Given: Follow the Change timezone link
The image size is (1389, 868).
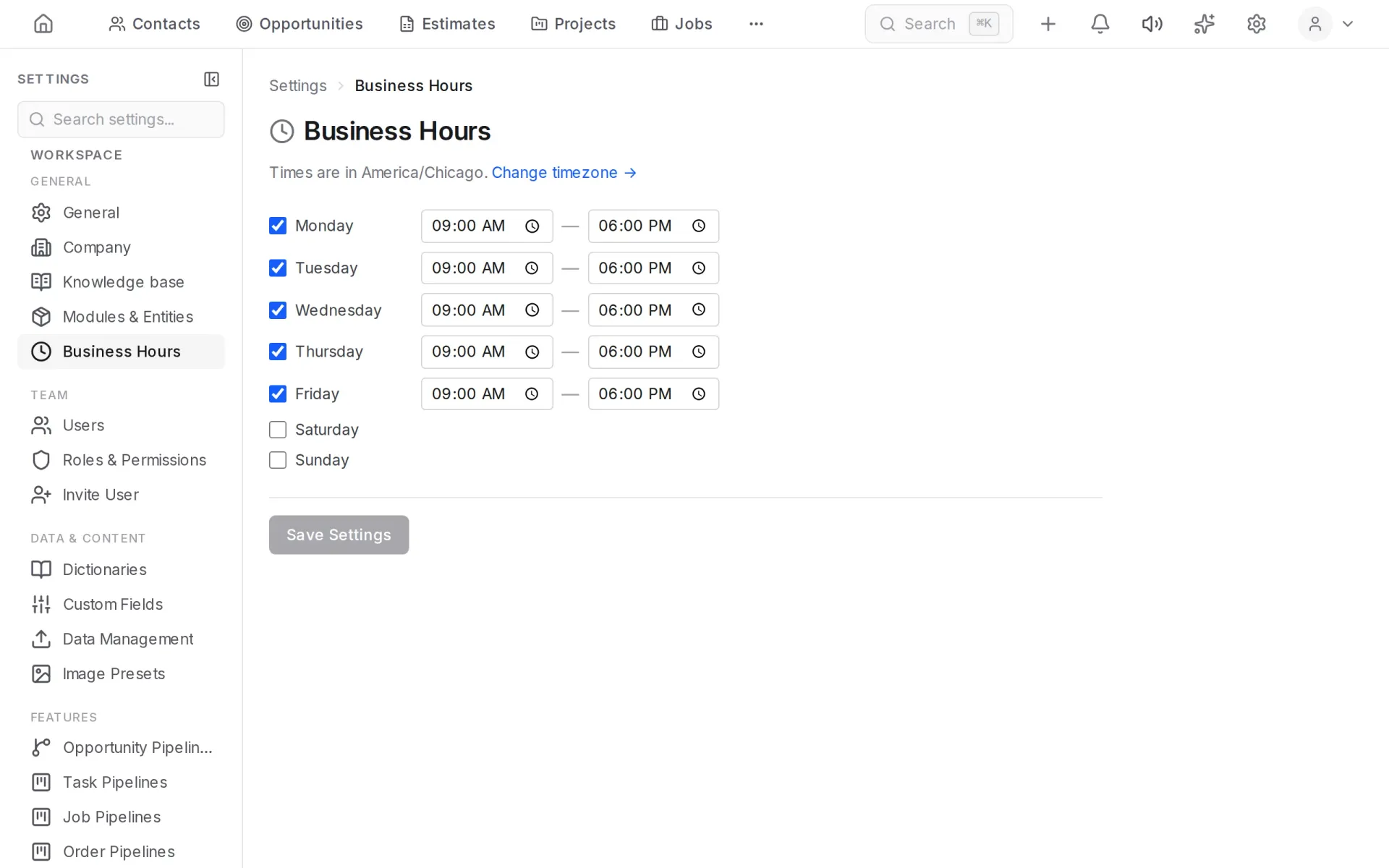Looking at the screenshot, I should point(564,173).
